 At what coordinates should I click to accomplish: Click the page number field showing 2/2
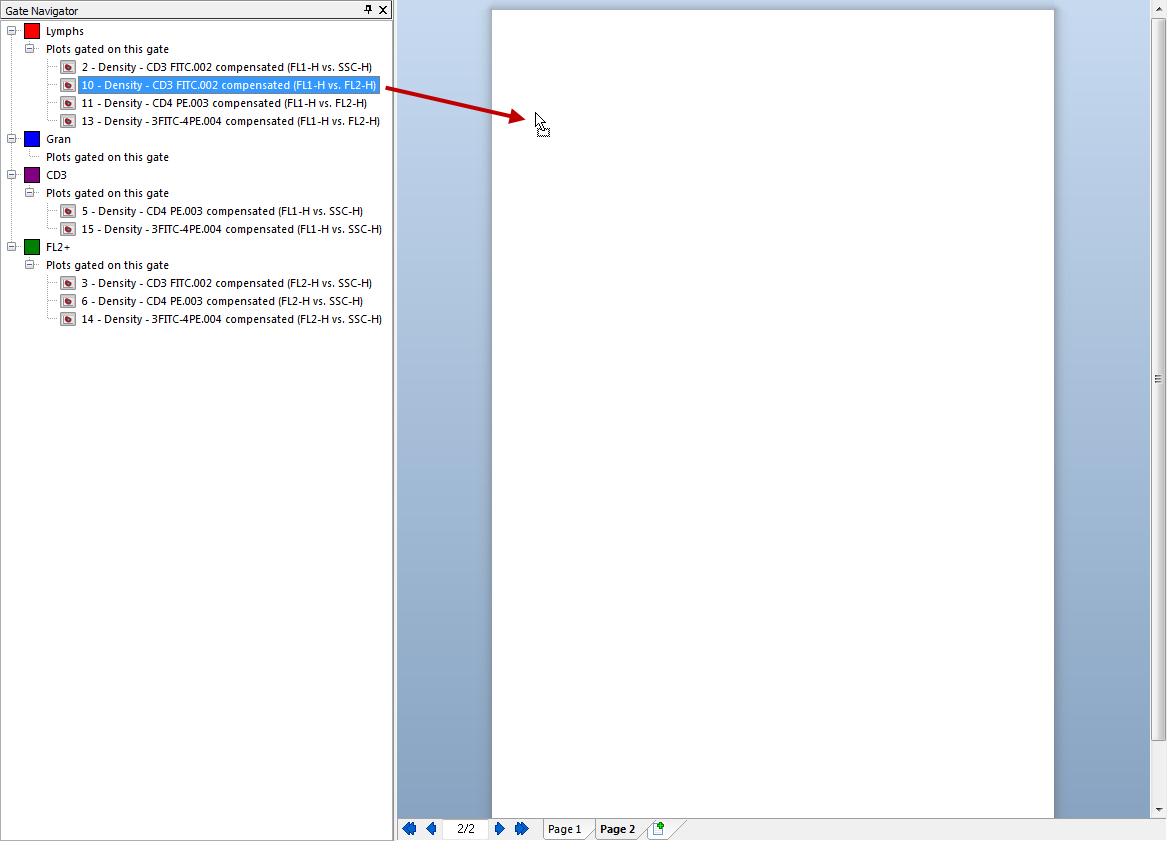point(466,829)
